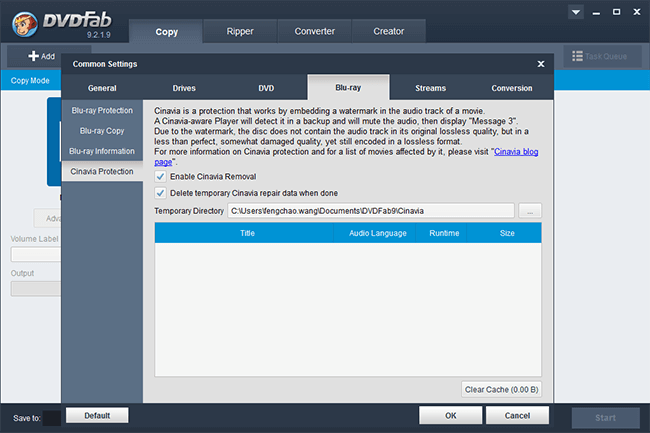This screenshot has height=433, width=650.
Task: Maximize the DVDFab main window
Action: 616,12
